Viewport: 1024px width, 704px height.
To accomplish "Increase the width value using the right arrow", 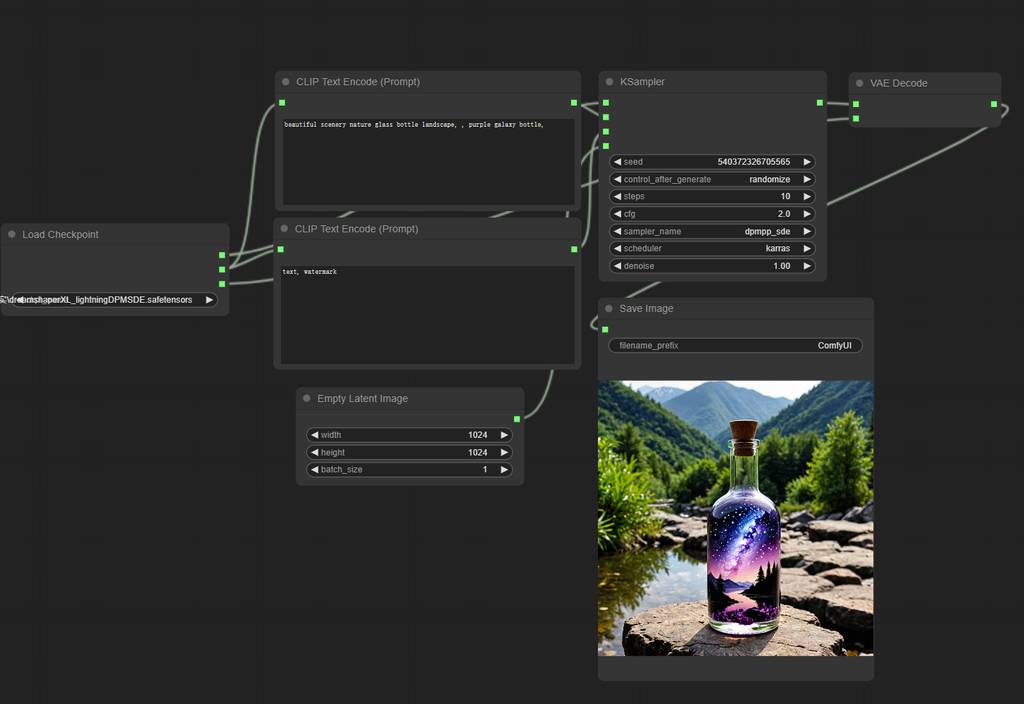I will [x=504, y=435].
